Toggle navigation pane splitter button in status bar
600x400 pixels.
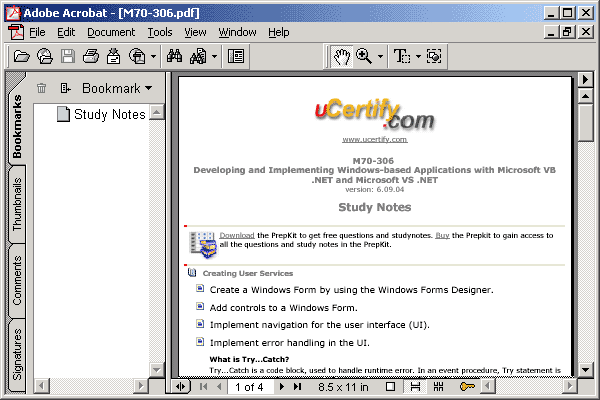coord(180,387)
